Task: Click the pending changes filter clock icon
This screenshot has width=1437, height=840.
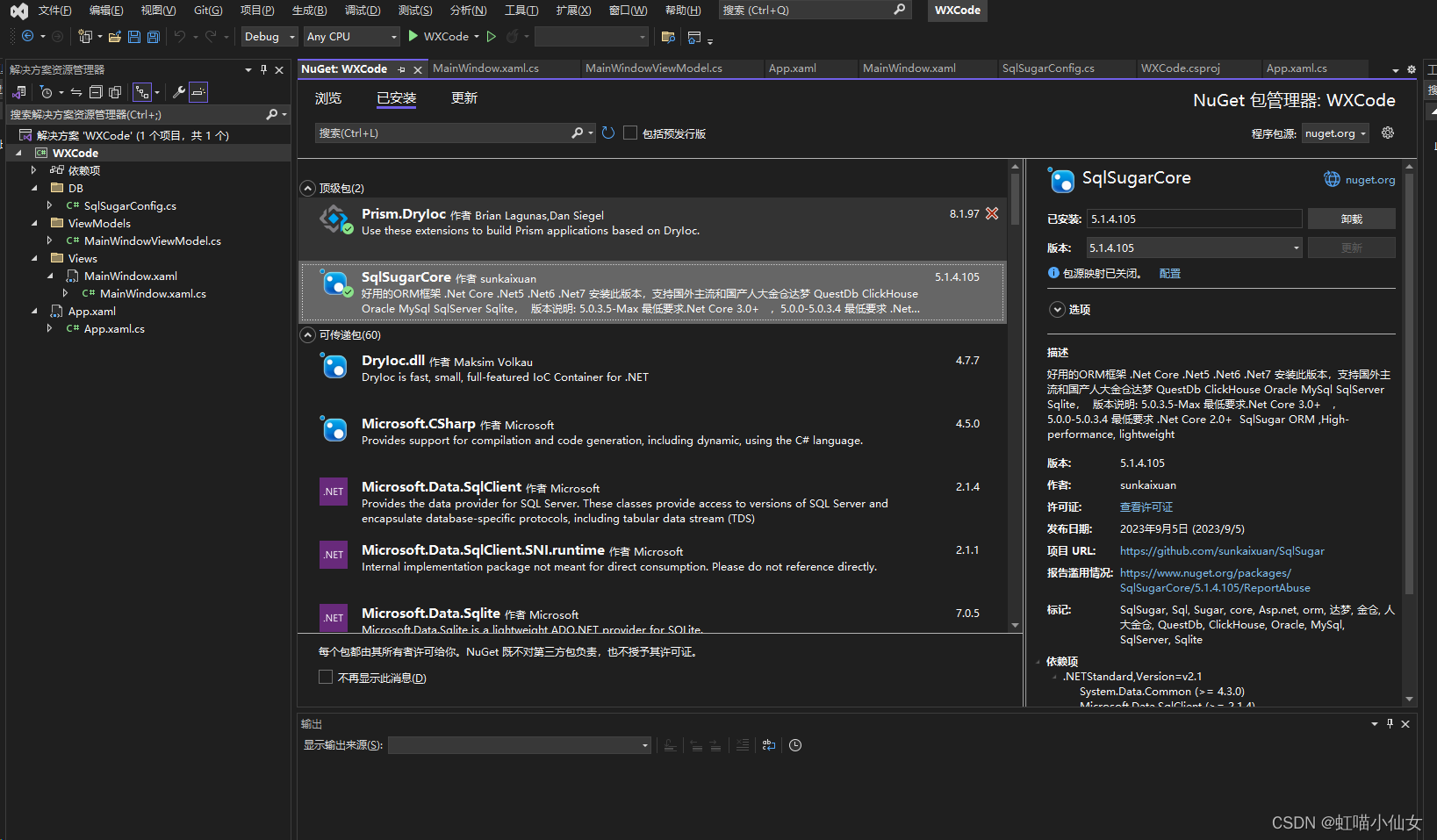Action: (x=47, y=92)
